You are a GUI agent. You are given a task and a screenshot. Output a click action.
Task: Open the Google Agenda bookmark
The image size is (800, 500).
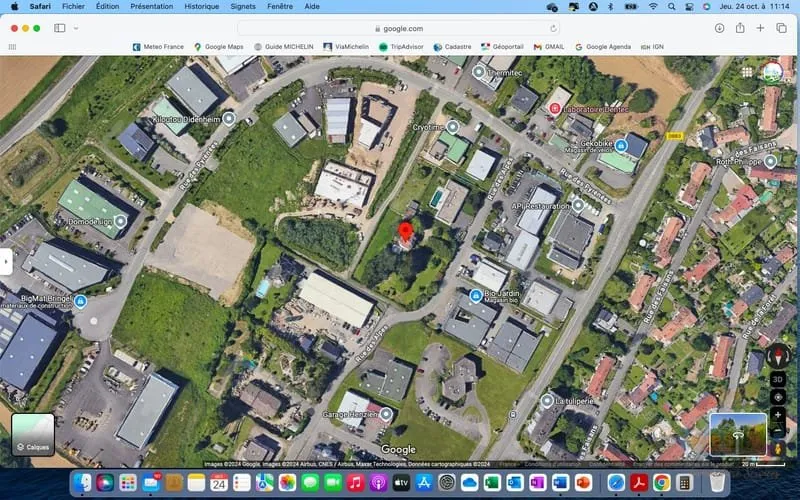[x=603, y=46]
